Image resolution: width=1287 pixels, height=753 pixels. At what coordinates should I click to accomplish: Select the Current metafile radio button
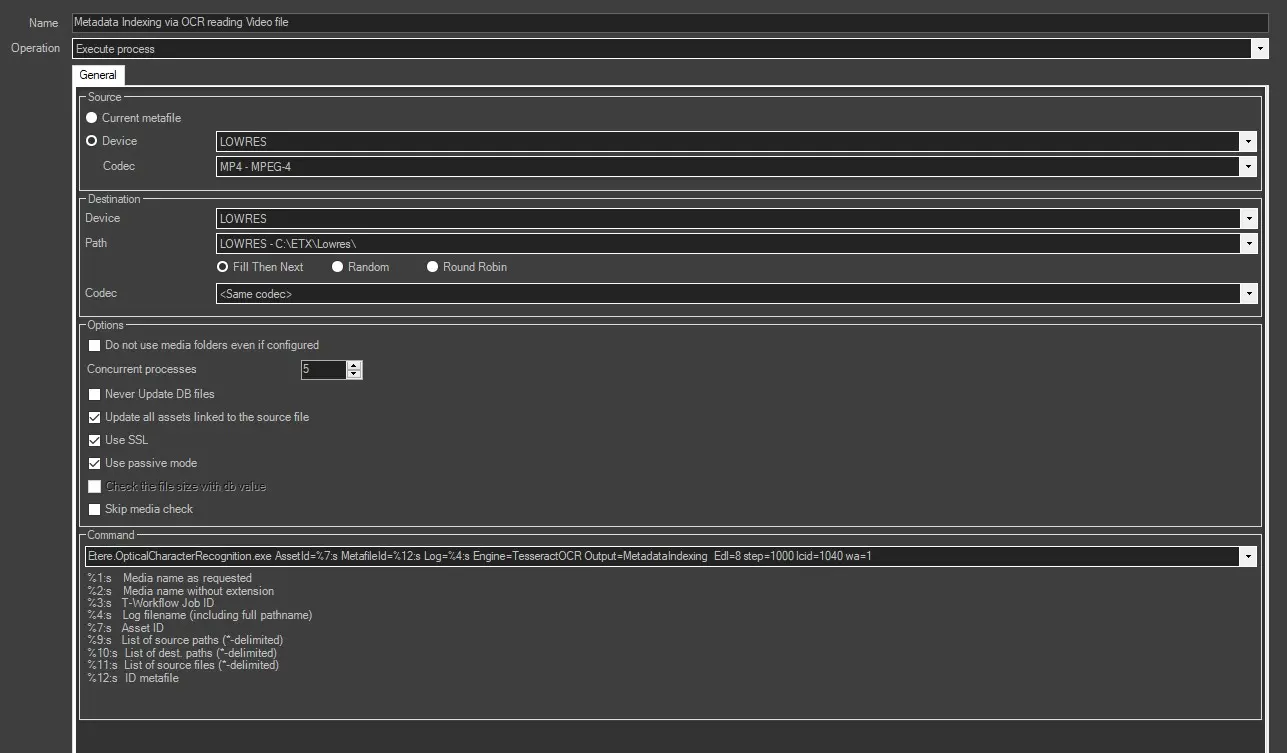(92, 118)
